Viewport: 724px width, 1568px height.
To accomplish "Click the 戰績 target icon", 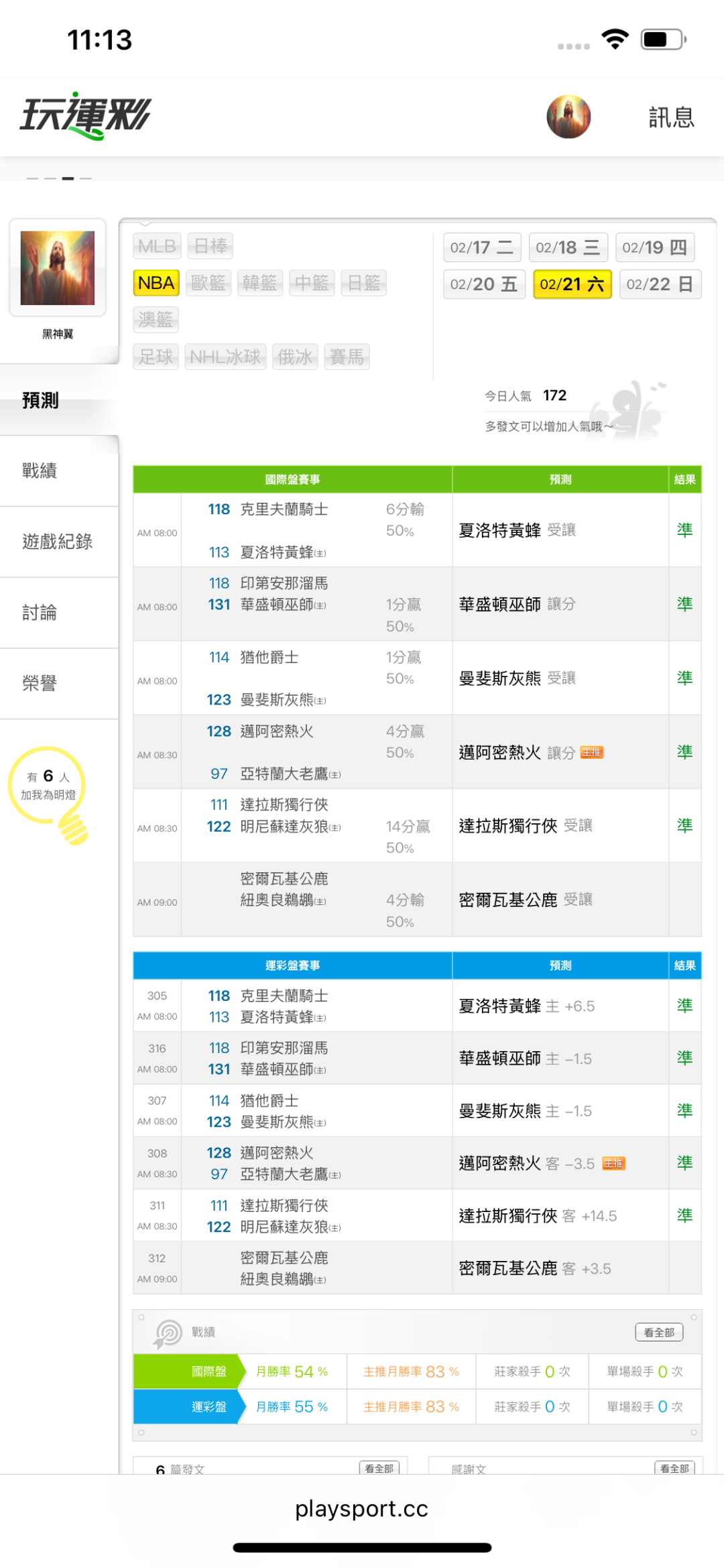I will pyautogui.click(x=168, y=1333).
